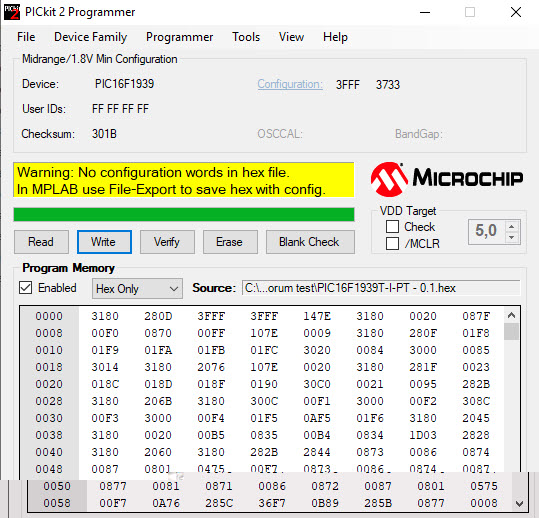Select memory cell 282B in row 0020
The image size is (539, 518).
click(476, 384)
